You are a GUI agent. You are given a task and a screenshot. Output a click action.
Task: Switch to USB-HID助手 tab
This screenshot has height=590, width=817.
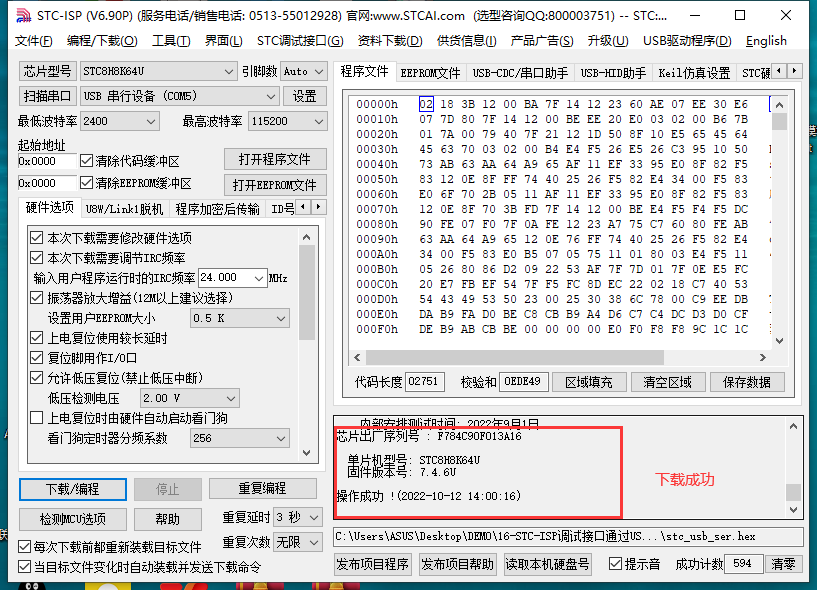click(x=613, y=73)
